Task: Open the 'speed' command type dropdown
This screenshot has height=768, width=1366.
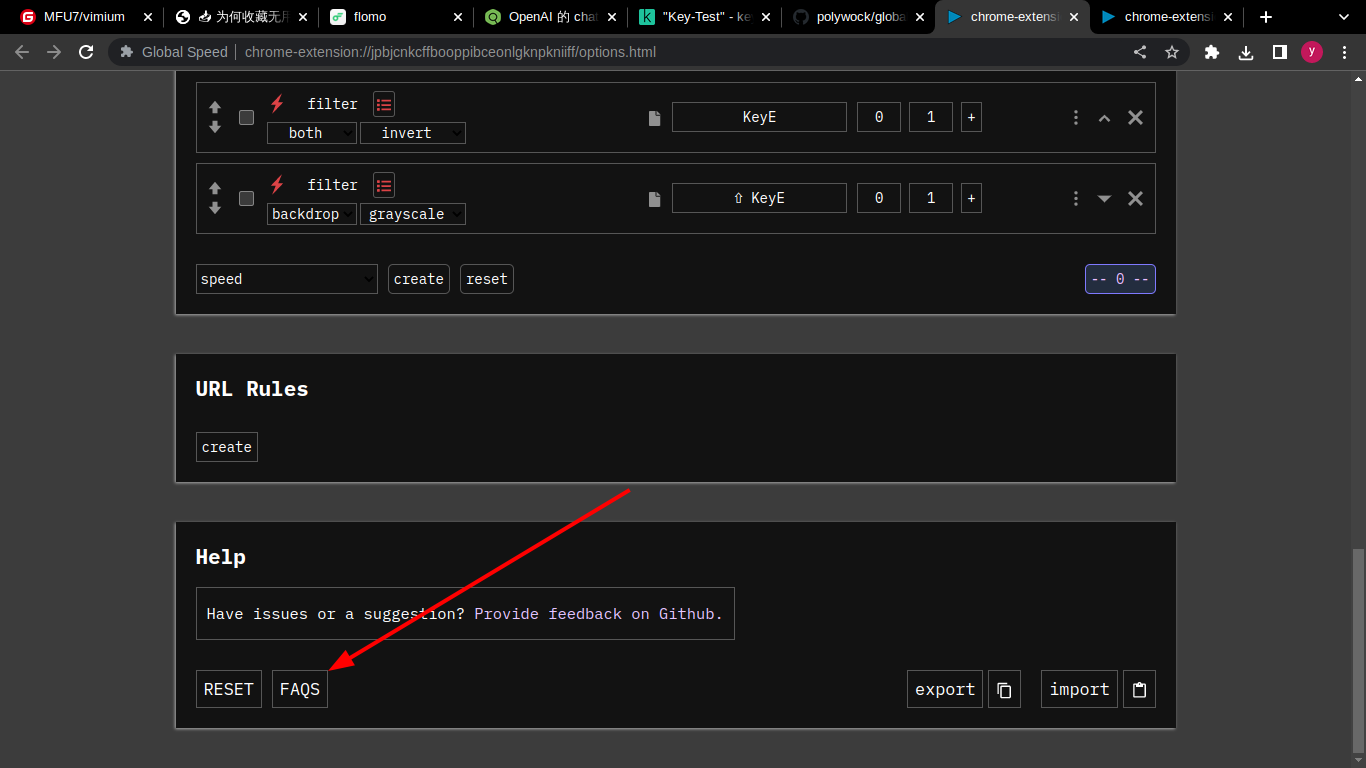Action: click(x=287, y=279)
